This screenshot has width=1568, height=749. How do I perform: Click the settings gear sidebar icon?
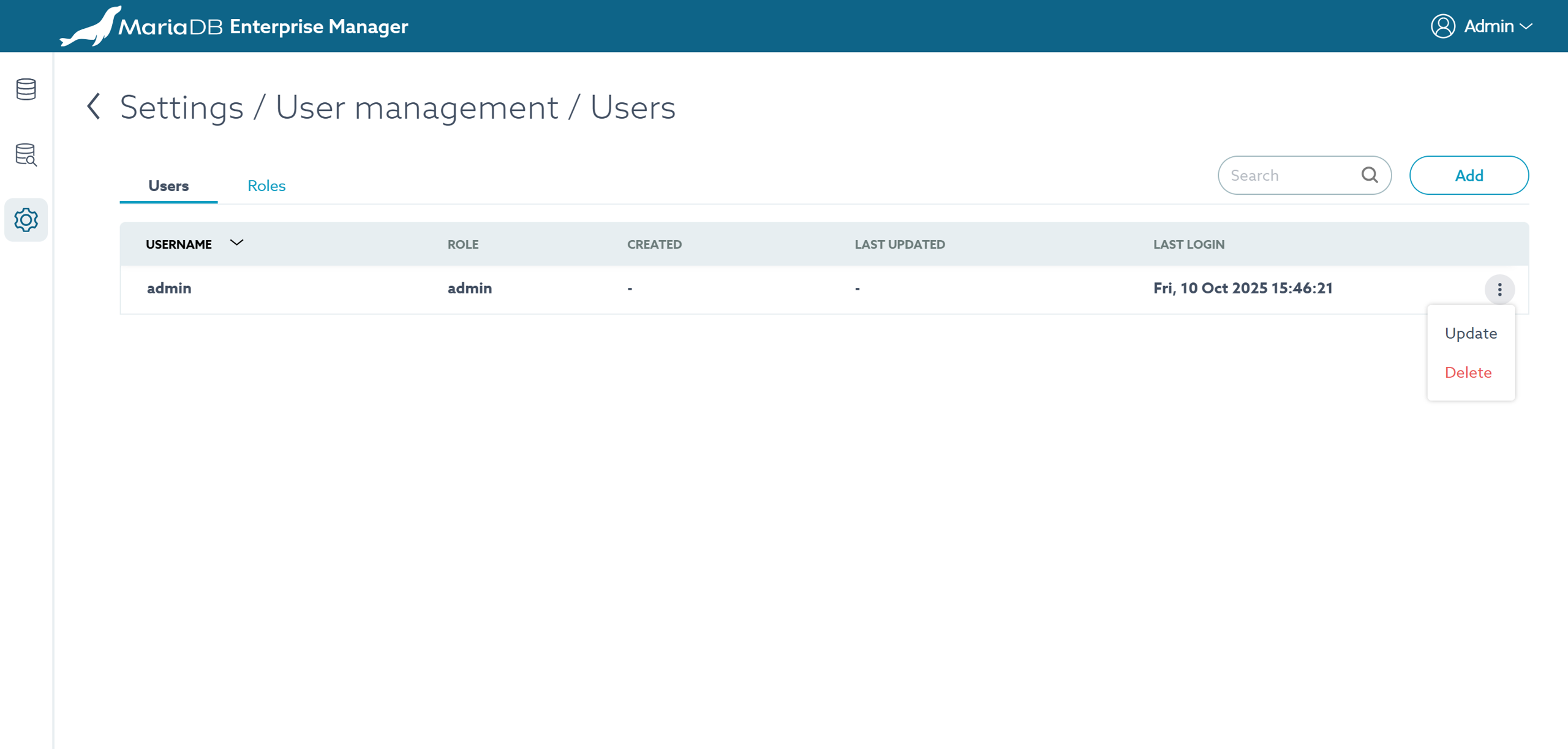26,220
